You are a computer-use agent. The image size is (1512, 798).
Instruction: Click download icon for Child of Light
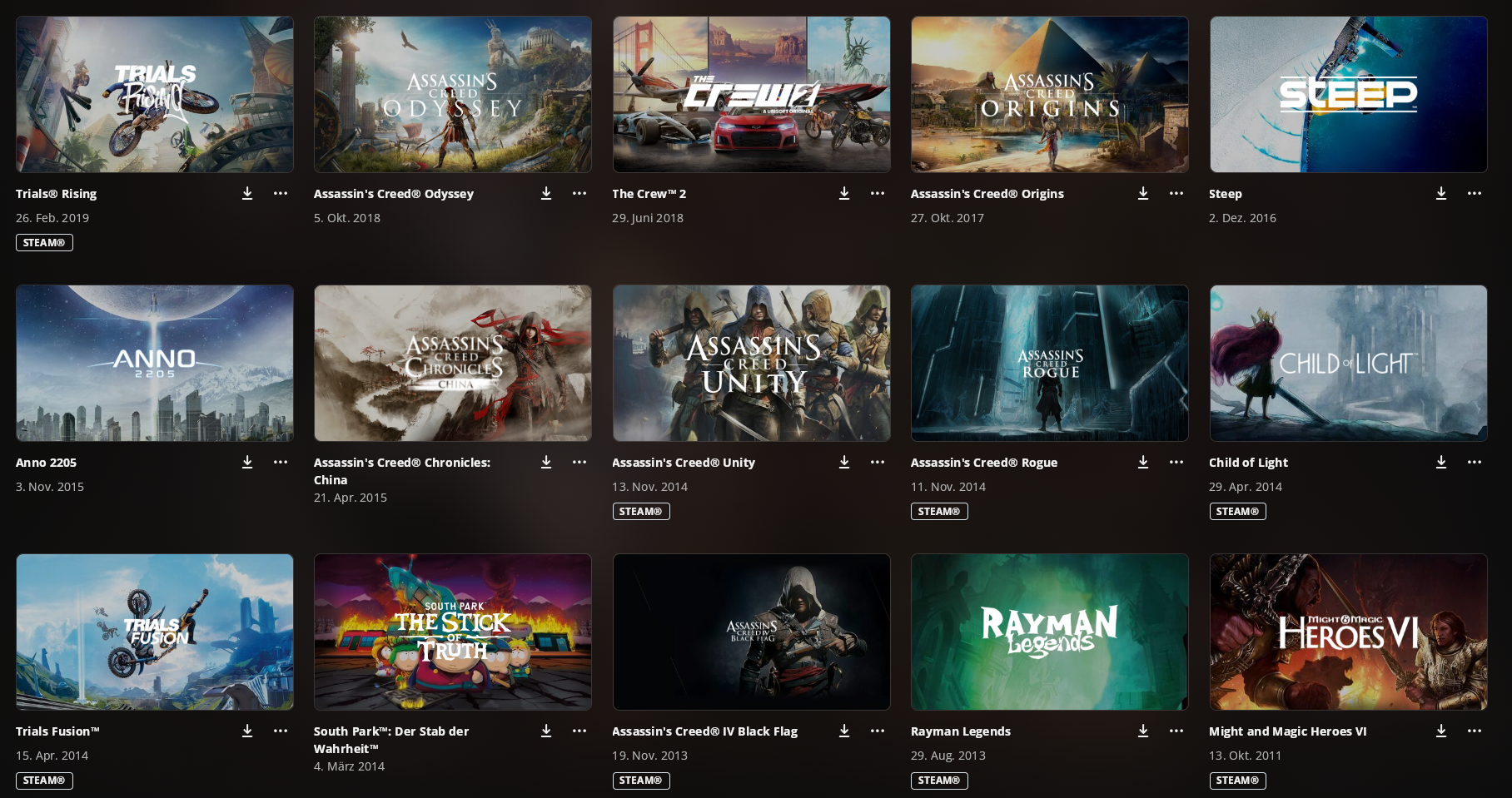tap(1441, 462)
